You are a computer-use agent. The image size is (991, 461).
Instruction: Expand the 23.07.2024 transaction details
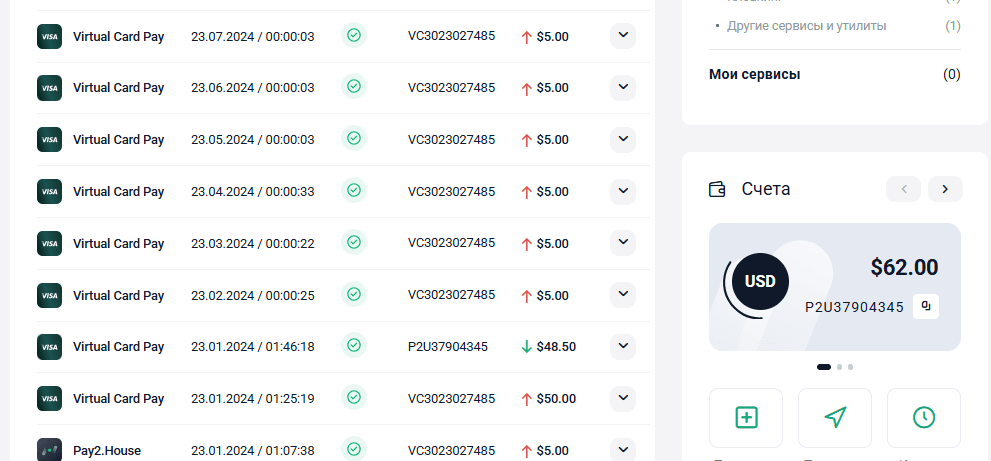pos(623,35)
